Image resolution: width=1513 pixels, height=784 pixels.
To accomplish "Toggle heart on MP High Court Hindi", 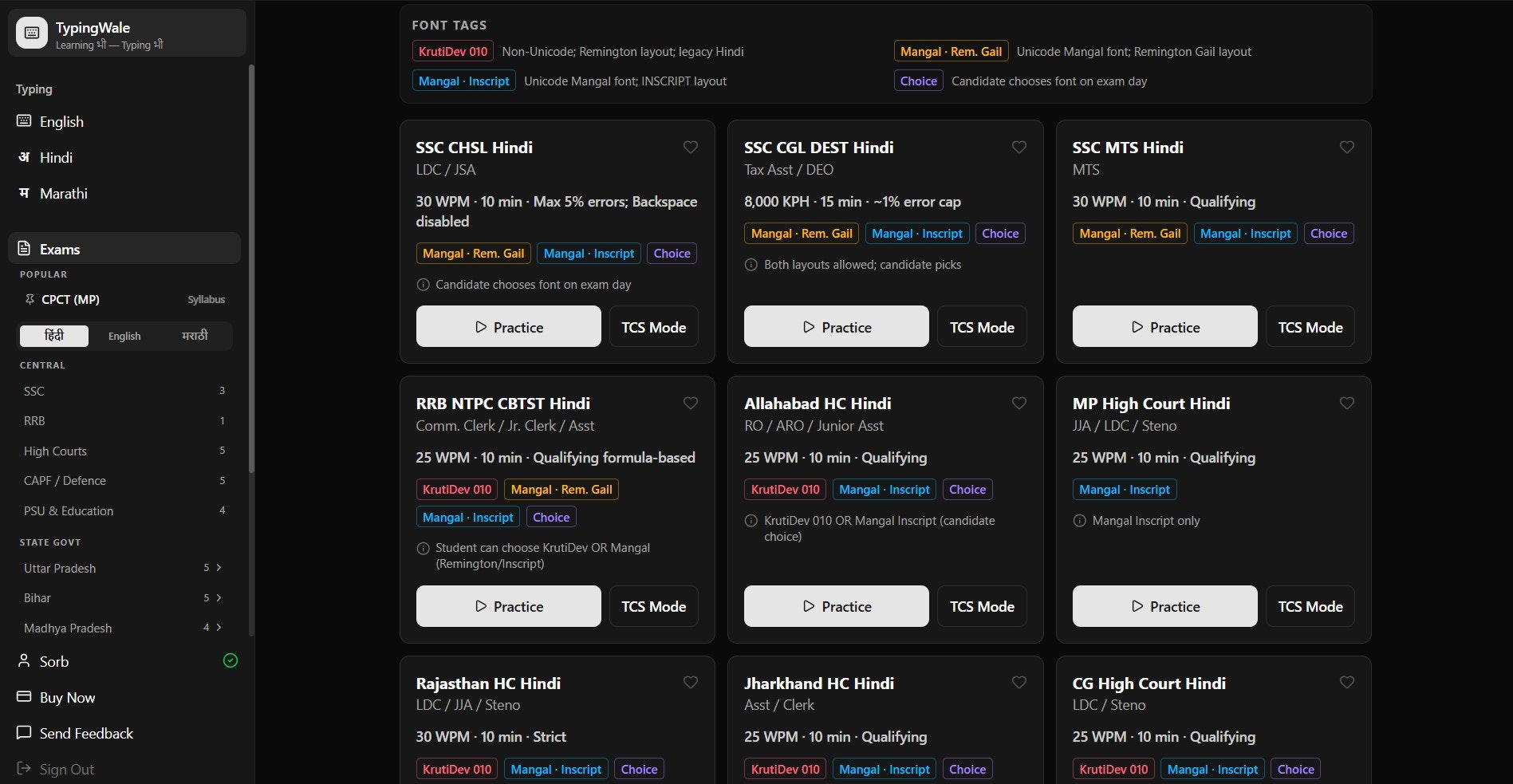I will pyautogui.click(x=1347, y=403).
